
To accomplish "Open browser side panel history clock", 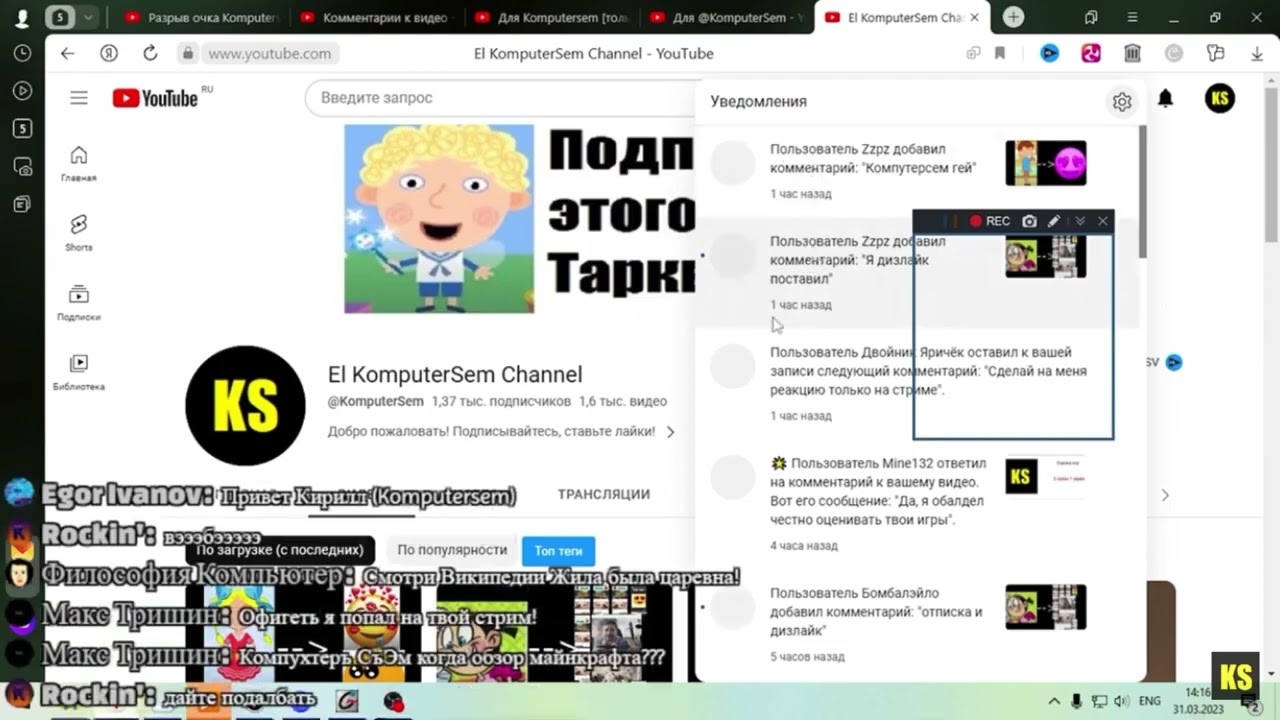I will click(22, 53).
